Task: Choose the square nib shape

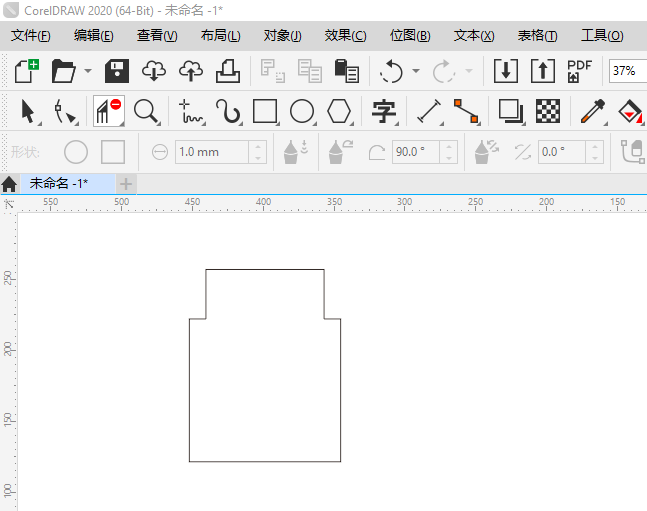Action: click(113, 152)
